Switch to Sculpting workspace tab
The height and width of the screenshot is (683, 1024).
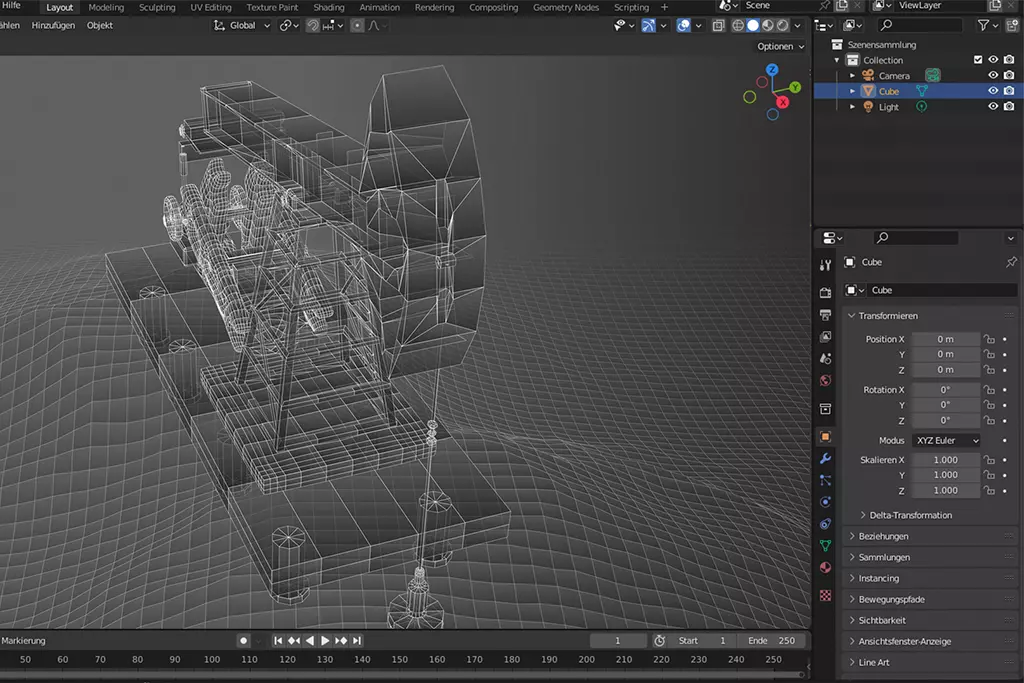pos(157,7)
